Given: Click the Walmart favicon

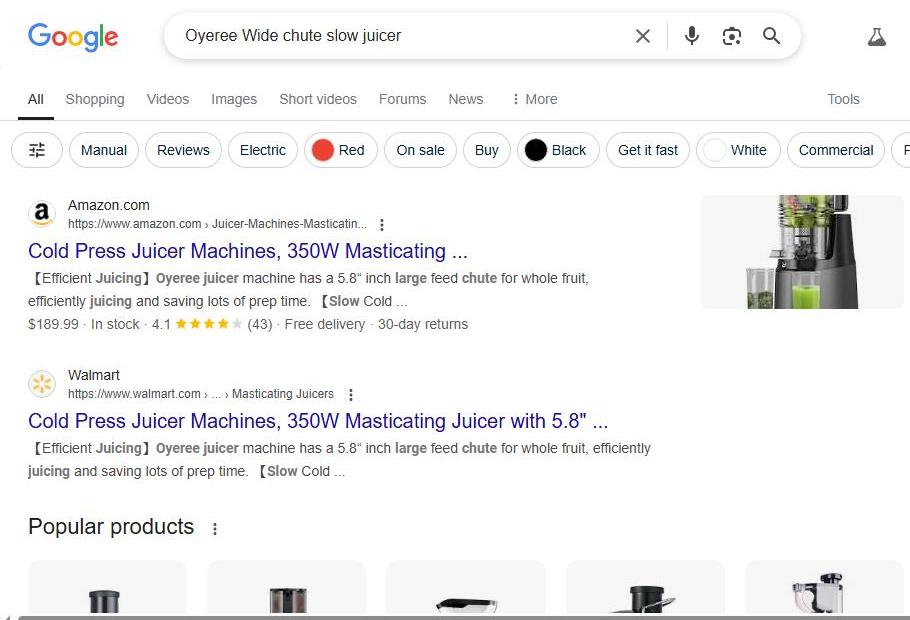Looking at the screenshot, I should (x=42, y=384).
